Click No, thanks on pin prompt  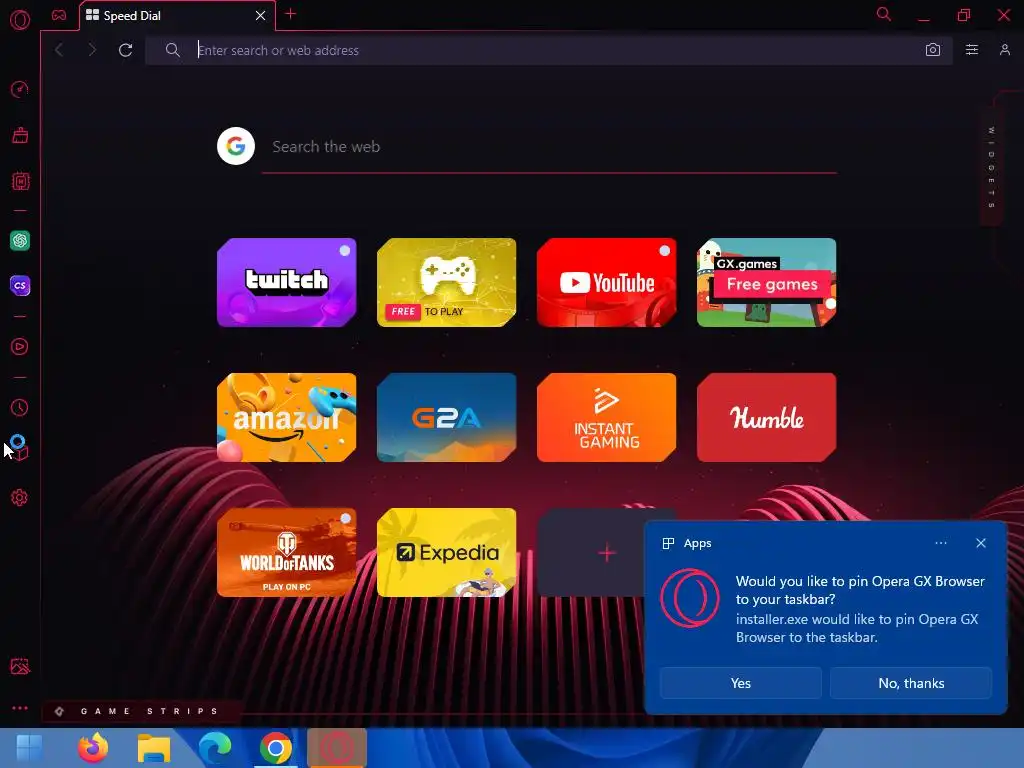pyautogui.click(x=911, y=683)
